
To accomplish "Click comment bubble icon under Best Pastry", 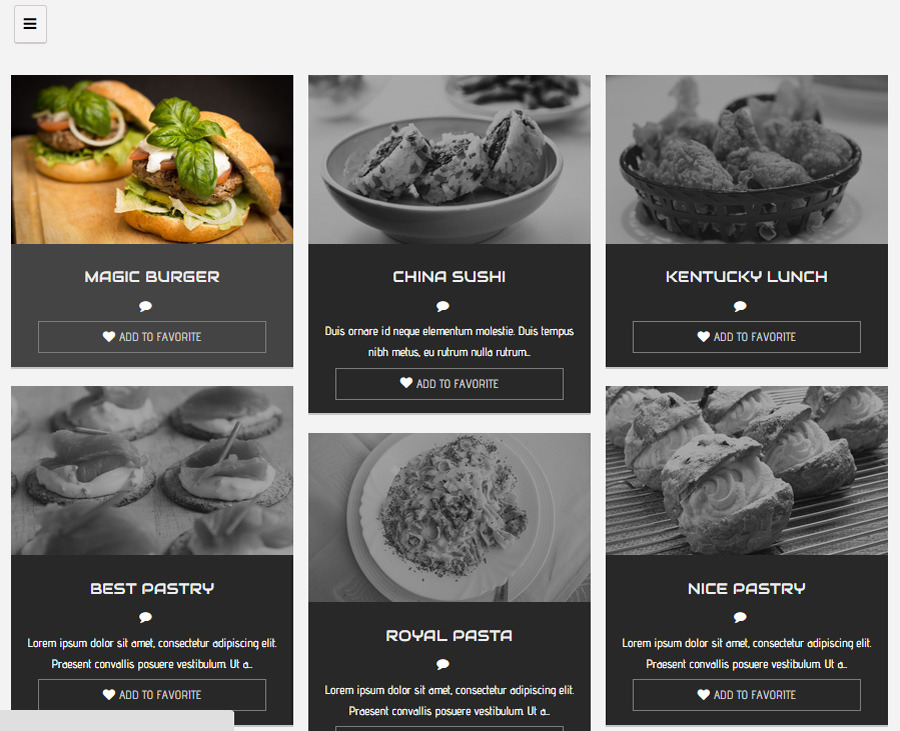I will pyautogui.click(x=146, y=617).
